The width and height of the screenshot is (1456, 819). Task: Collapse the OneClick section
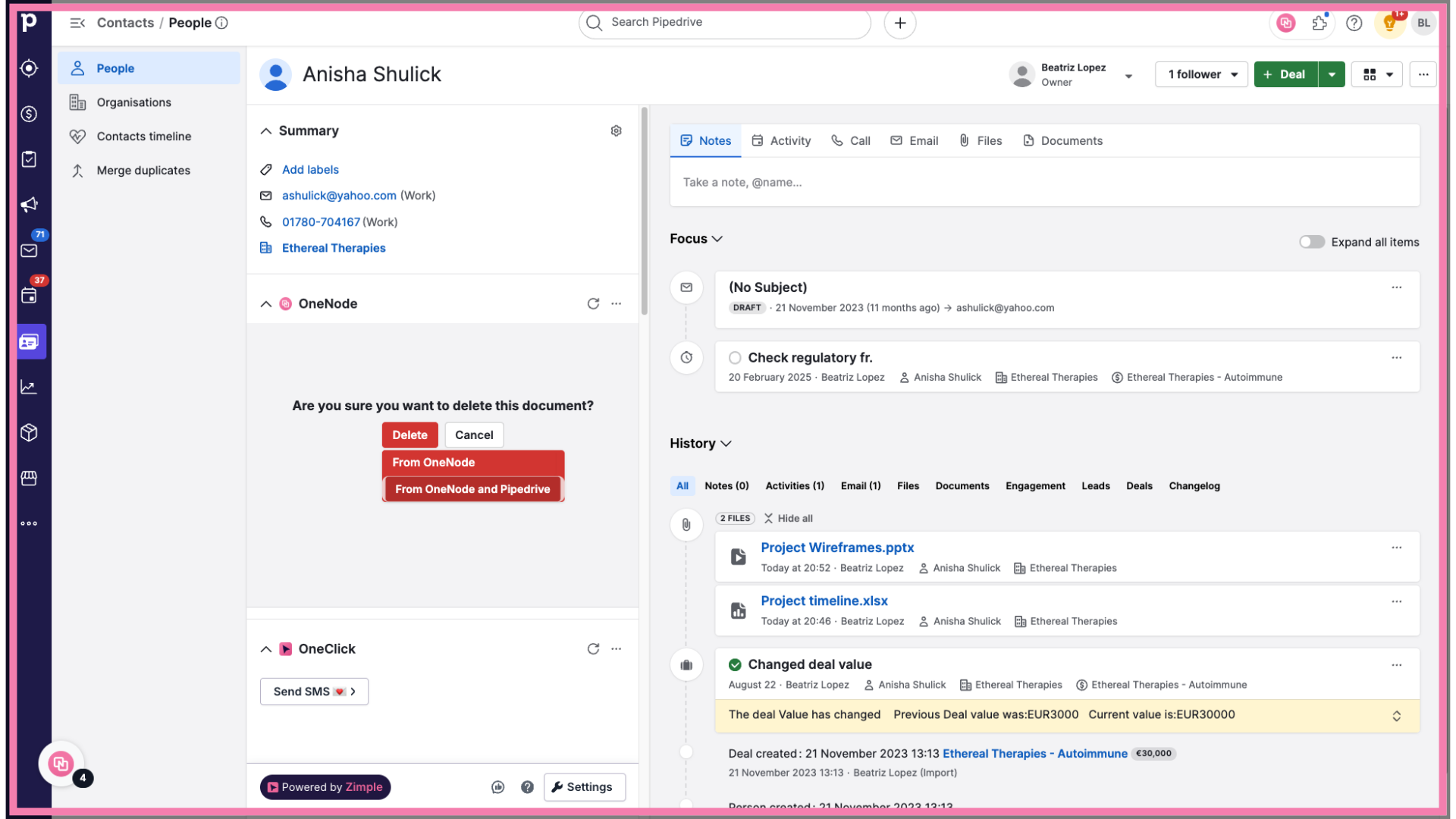click(266, 649)
